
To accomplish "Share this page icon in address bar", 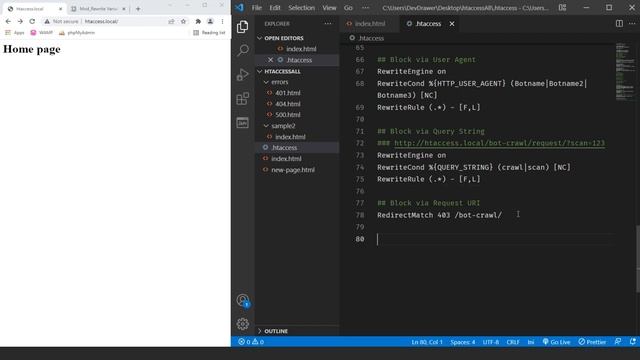I will click(171, 21).
